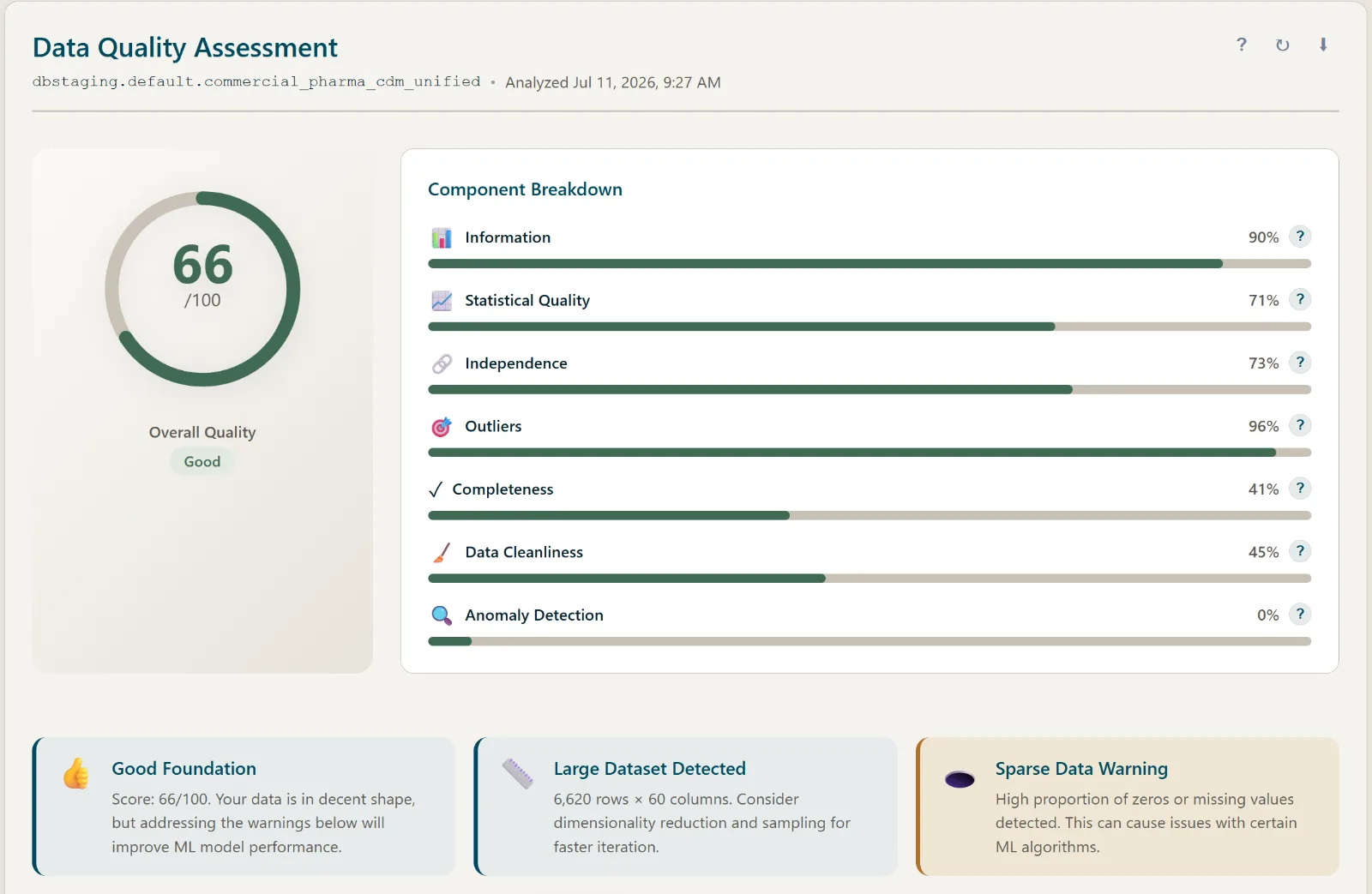The width and height of the screenshot is (1372, 894).
Task: Click the Independence chain link icon
Action: (x=442, y=363)
